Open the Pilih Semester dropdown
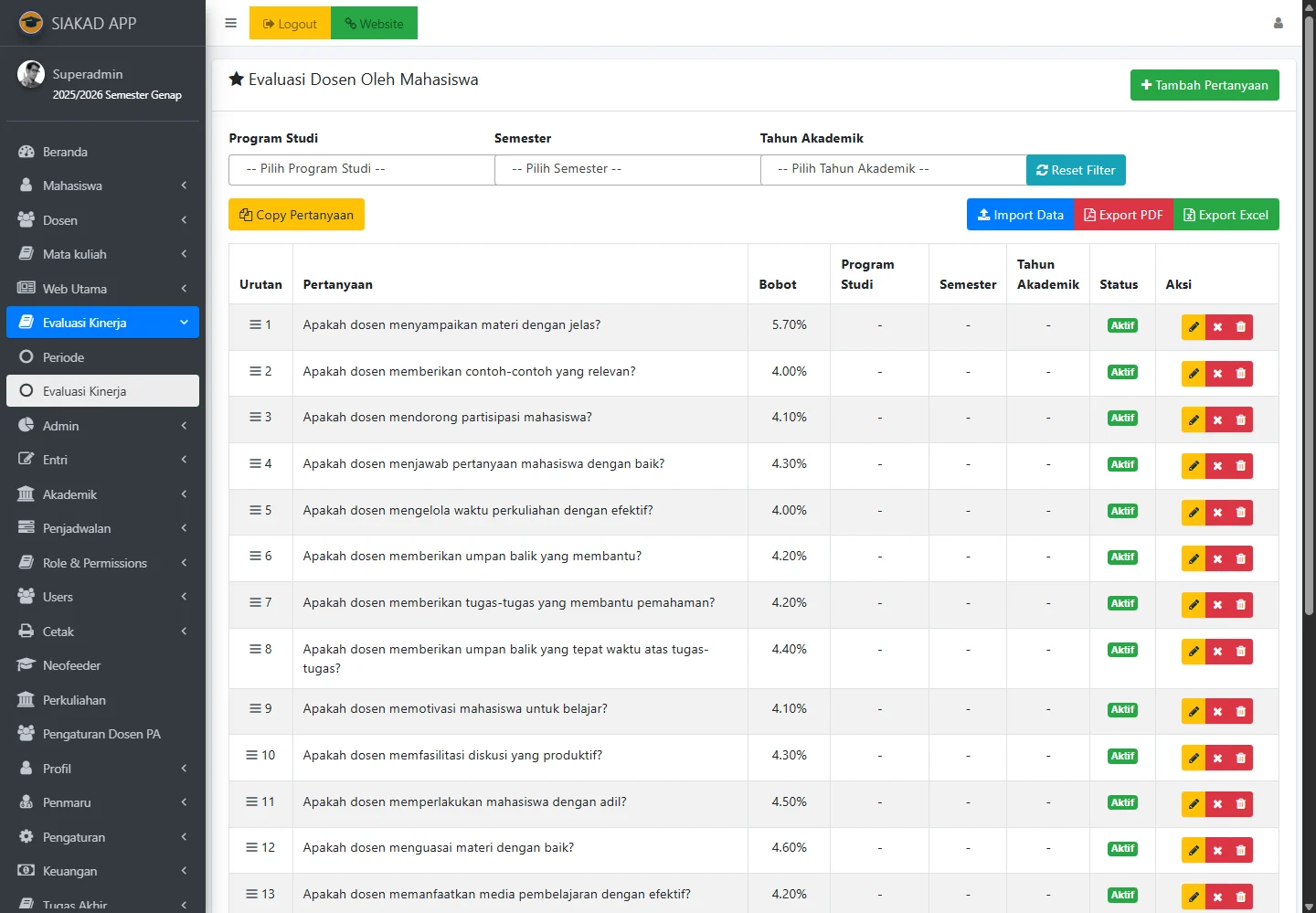Viewport: 1316px width, 913px height. tap(627, 169)
